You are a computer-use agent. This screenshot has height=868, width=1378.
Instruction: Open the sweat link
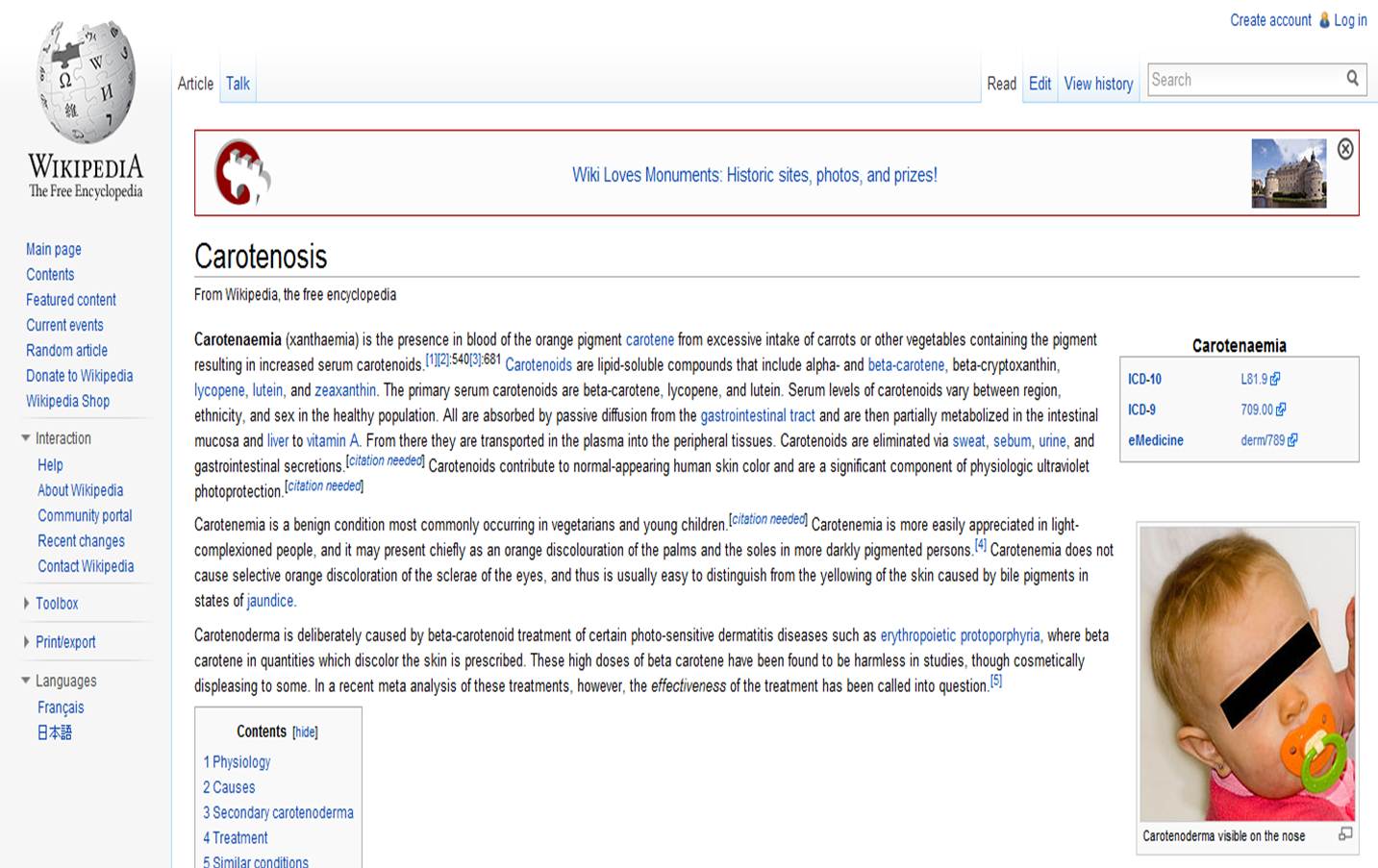[969, 441]
